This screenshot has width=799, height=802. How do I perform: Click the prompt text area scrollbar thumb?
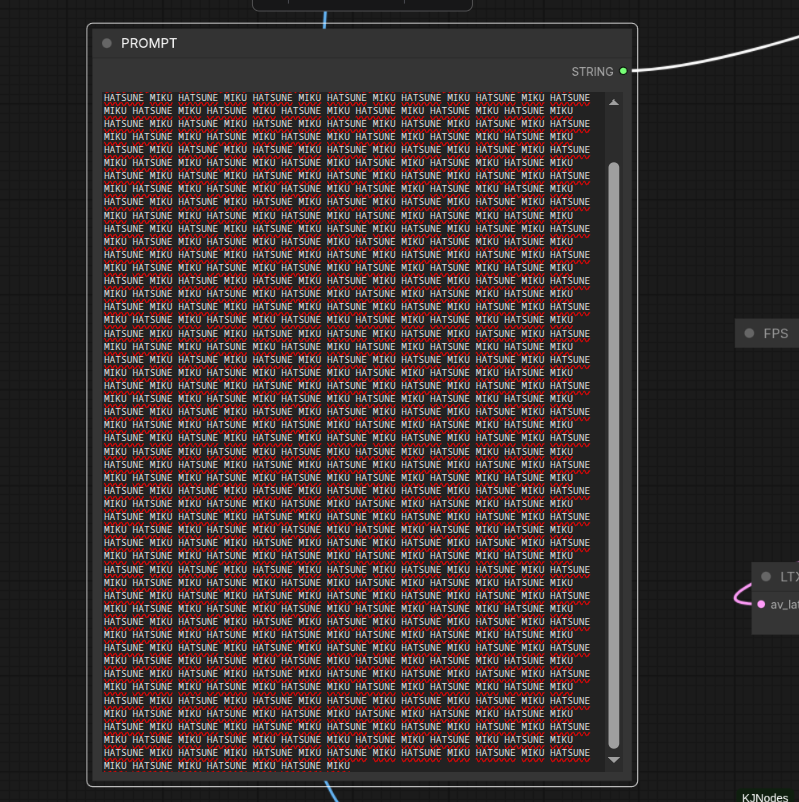tap(614, 455)
